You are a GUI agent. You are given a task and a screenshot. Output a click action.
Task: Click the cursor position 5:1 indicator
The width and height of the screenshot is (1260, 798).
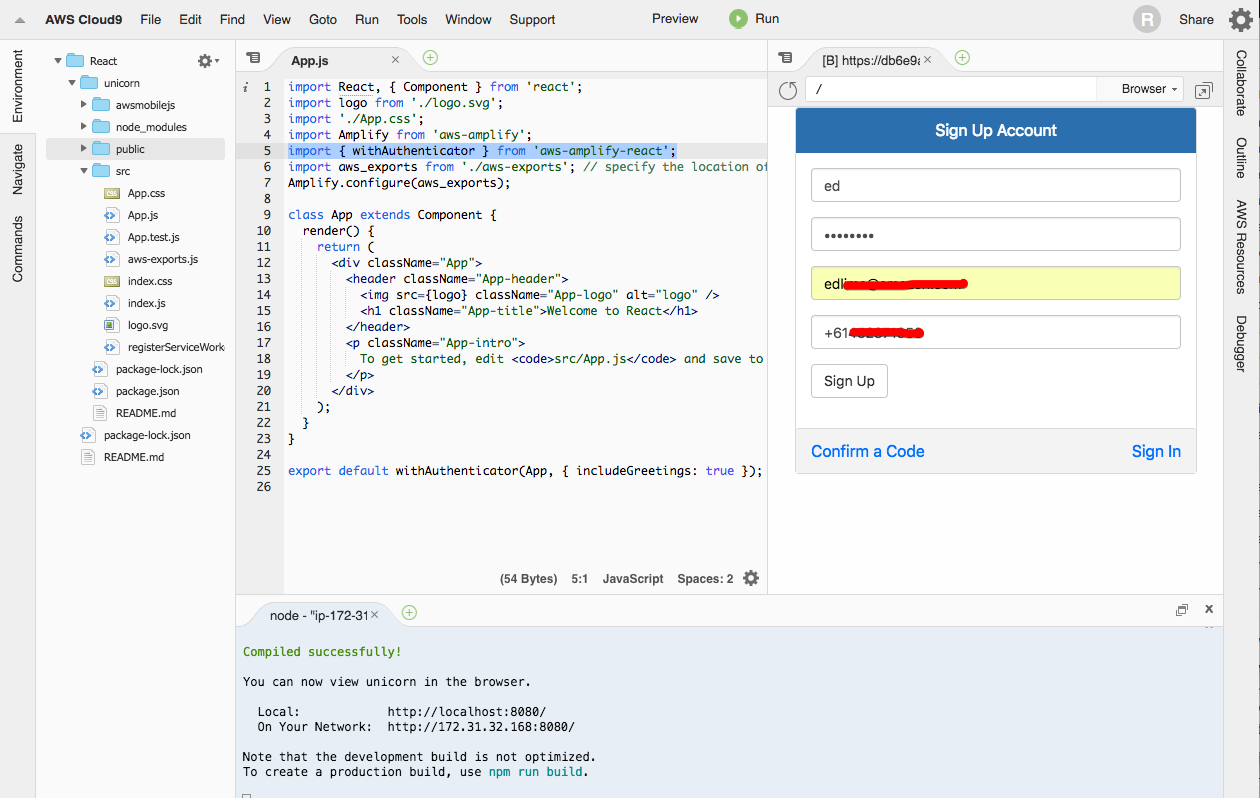coord(580,578)
